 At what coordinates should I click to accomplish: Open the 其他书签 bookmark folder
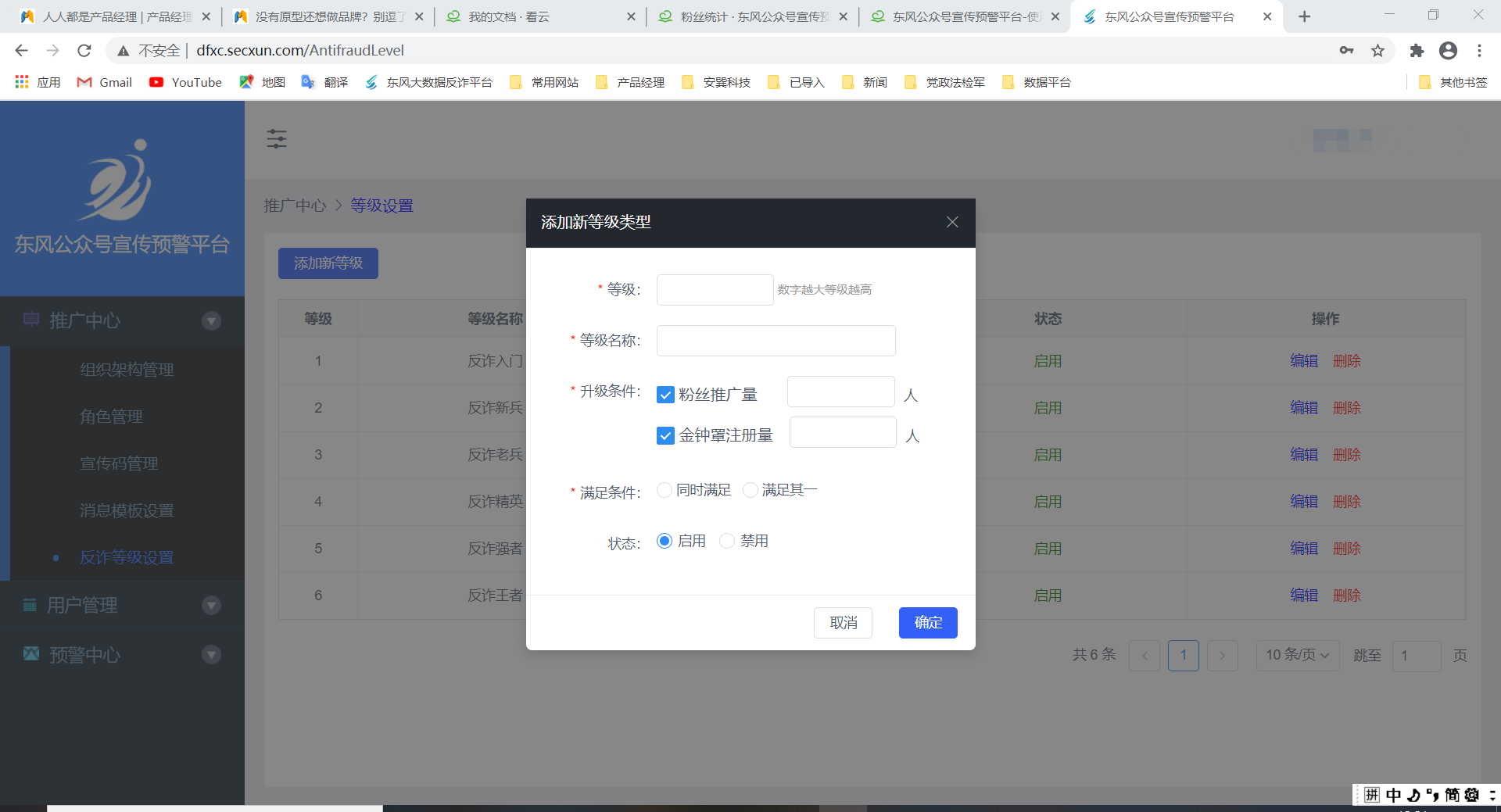pyautogui.click(x=1453, y=82)
